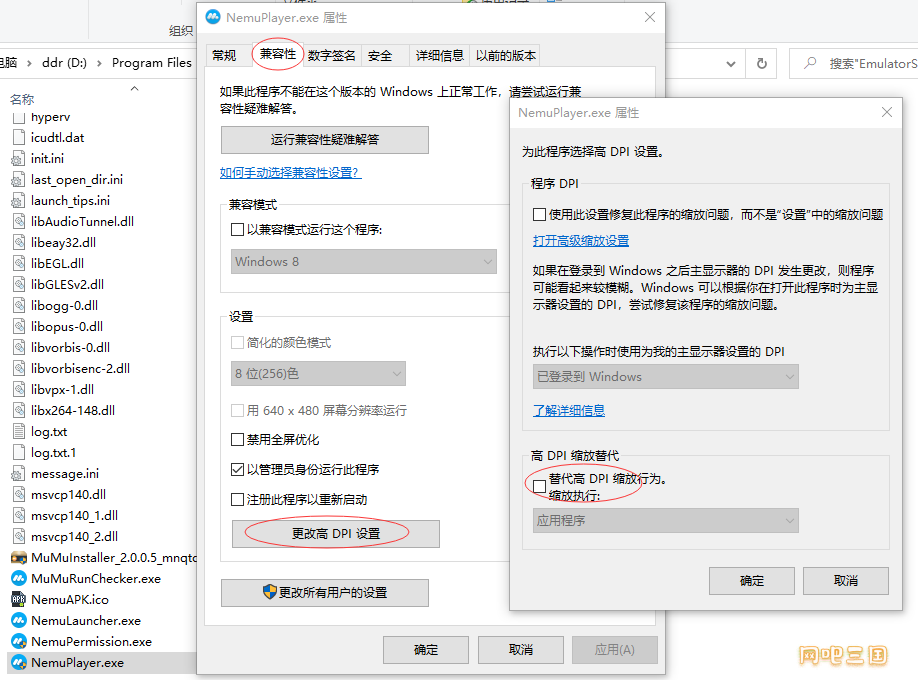
Task: Open the 已登录到 Windows DPI dropdown
Action: pos(666,377)
